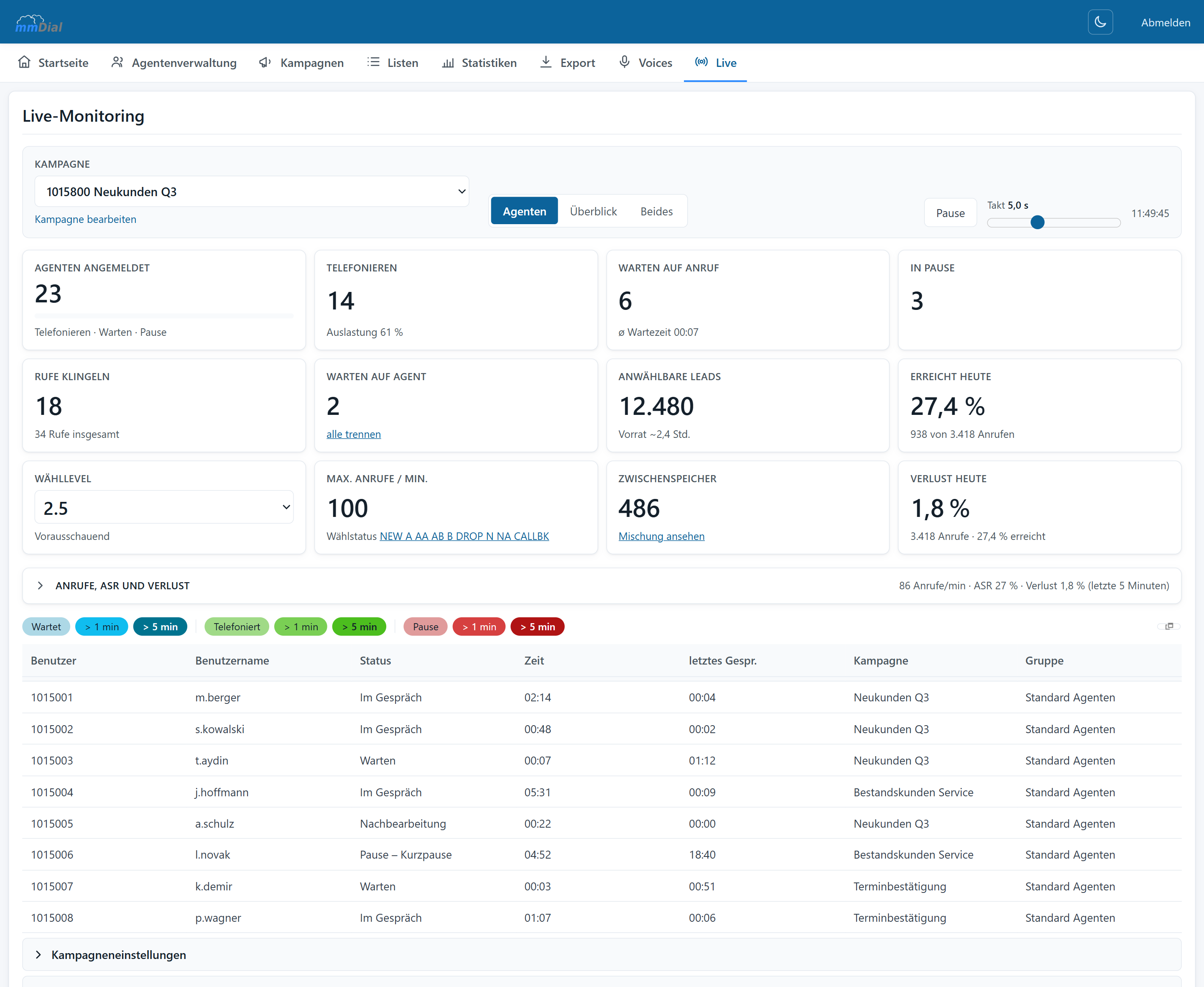Click the Wählstatus NEW A AA AB link

click(x=464, y=536)
